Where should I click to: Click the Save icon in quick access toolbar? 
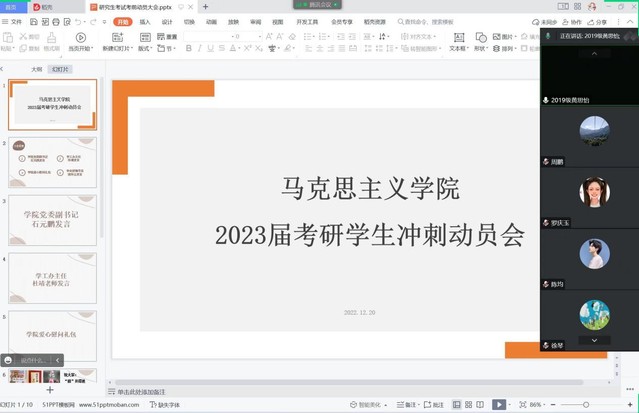[x=33, y=21]
